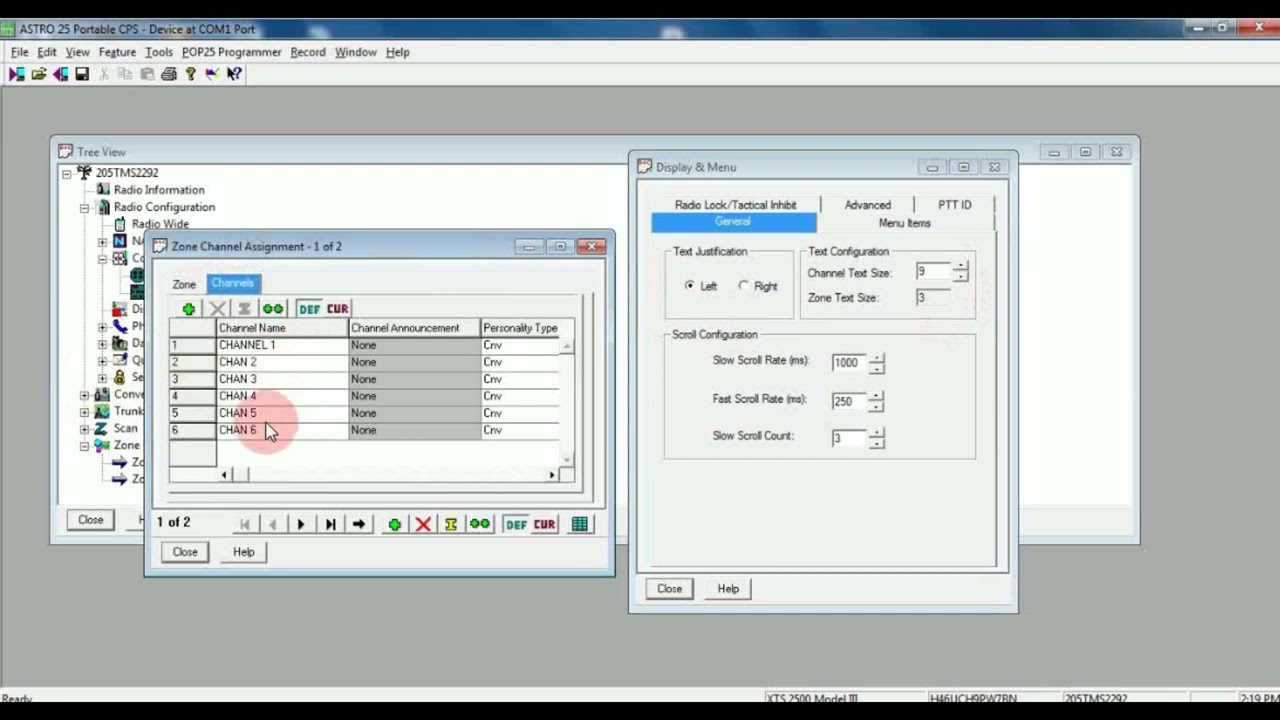Click the yellow question mark help icon
Image resolution: width=1280 pixels, height=720 pixels.
click(190, 74)
